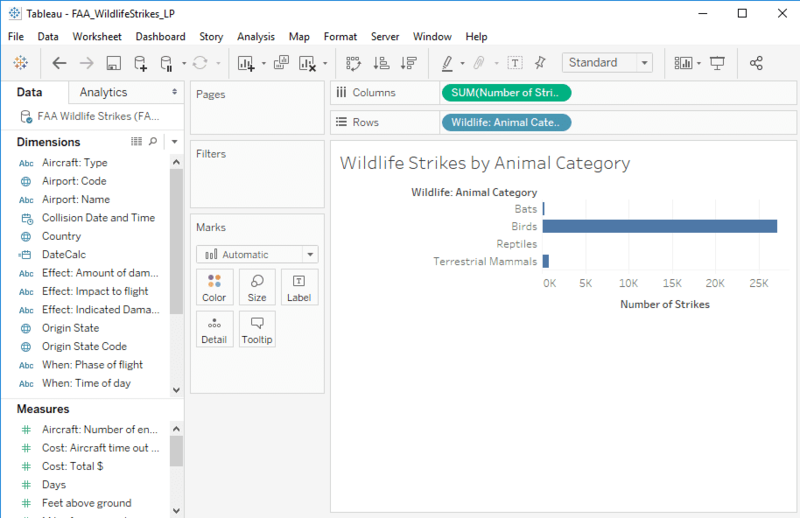Click the Undo back arrow
This screenshot has width=800, height=518.
(x=59, y=63)
